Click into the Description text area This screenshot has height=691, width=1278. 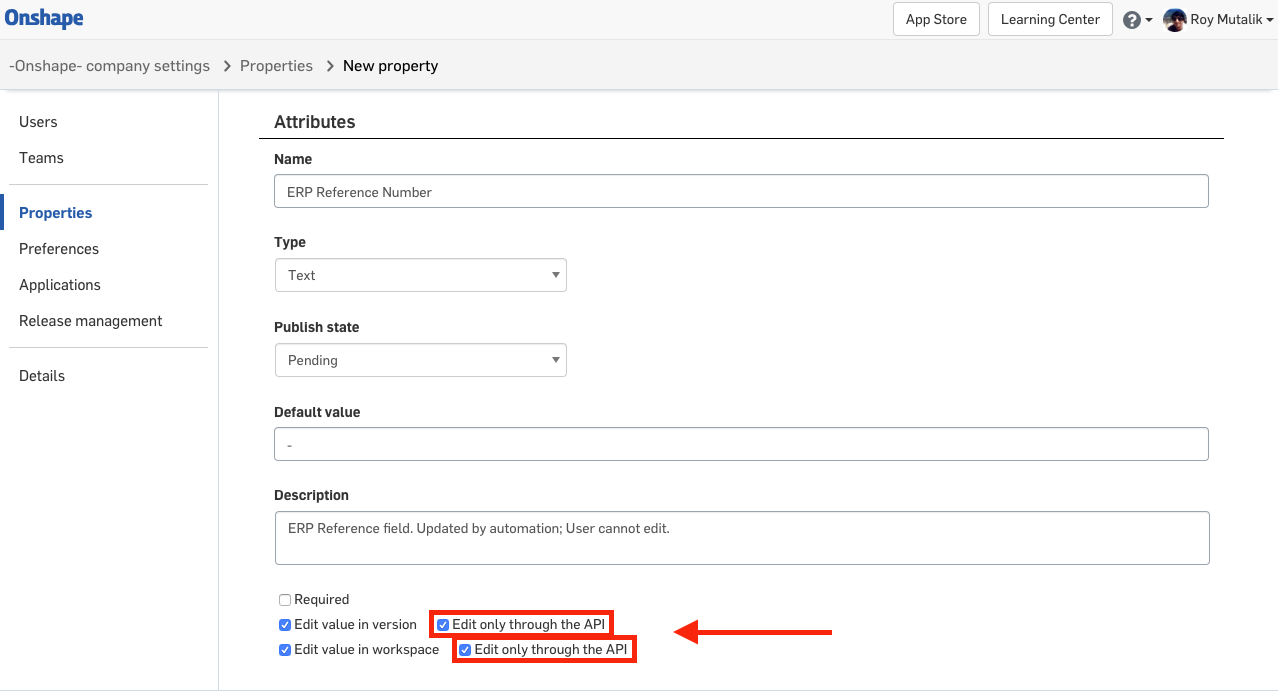point(741,538)
